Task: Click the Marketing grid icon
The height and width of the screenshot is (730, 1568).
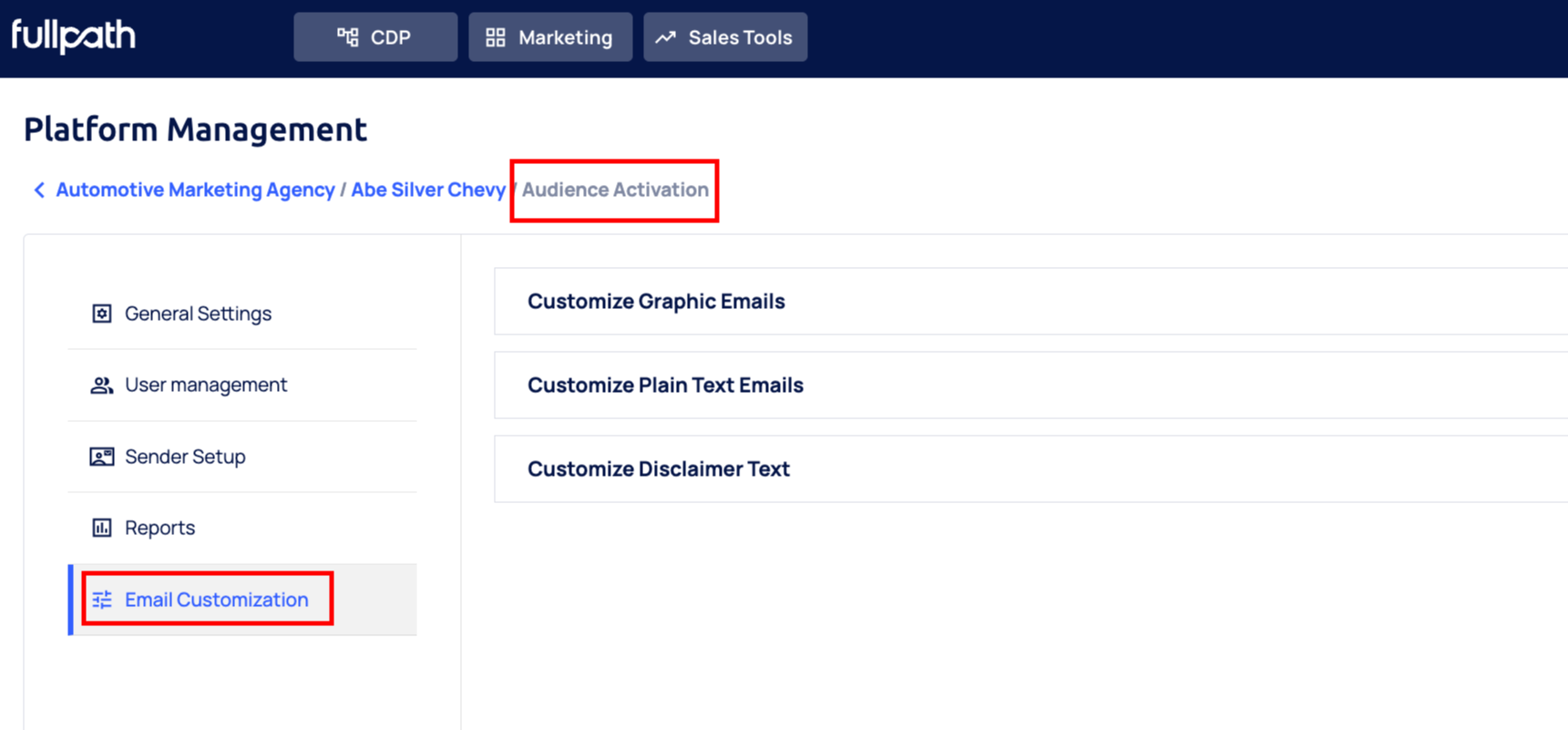Action: (x=495, y=37)
